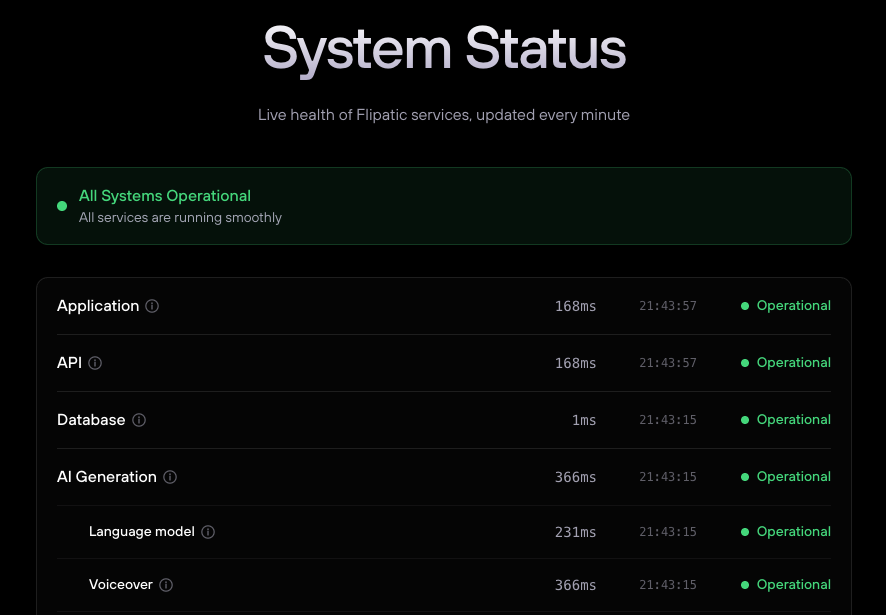Image resolution: width=886 pixels, height=615 pixels.
Task: Click the Application row's green status dot
Action: (x=745, y=306)
